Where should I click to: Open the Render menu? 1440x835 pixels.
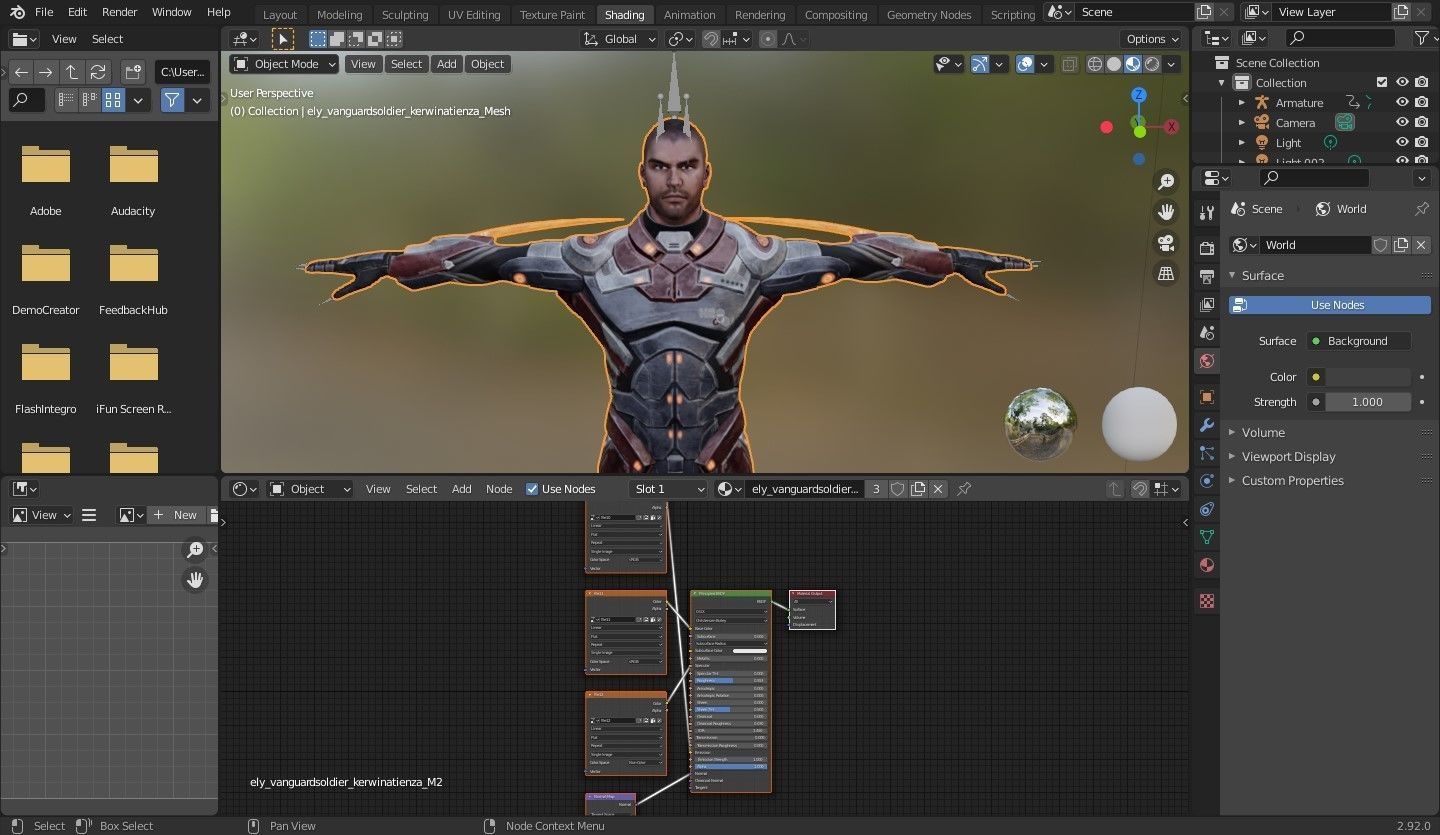[119, 12]
